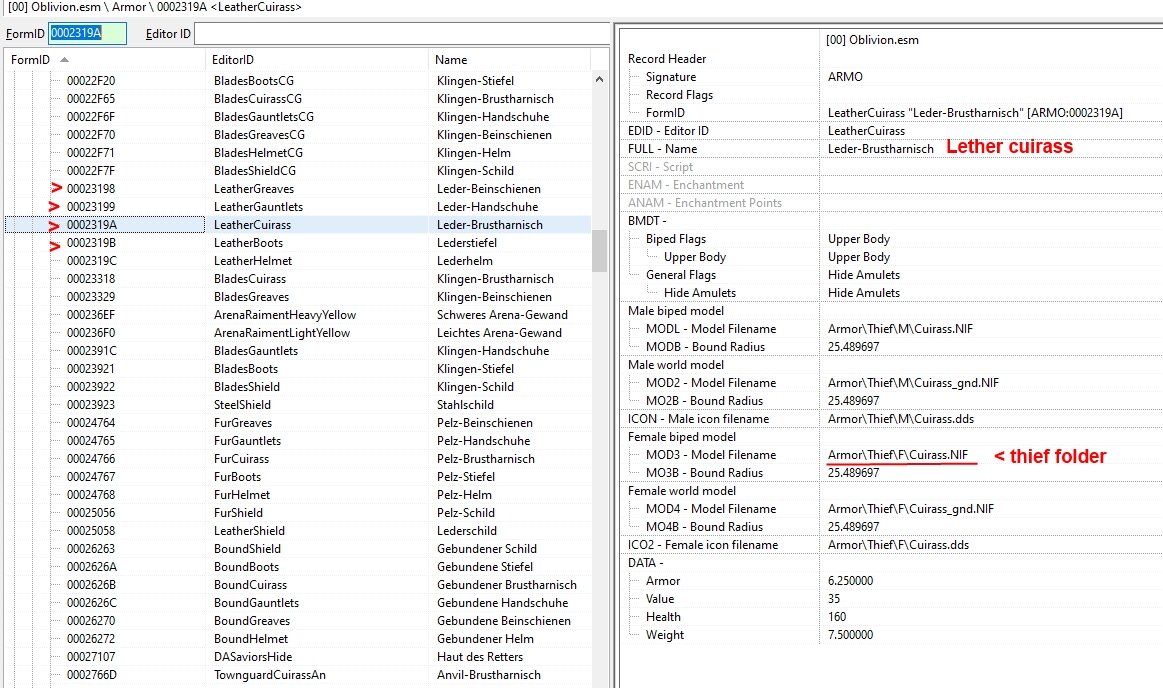Click the list scrollbar up arrow
Image resolution: width=1163 pixels, height=688 pixels.
tap(599, 79)
